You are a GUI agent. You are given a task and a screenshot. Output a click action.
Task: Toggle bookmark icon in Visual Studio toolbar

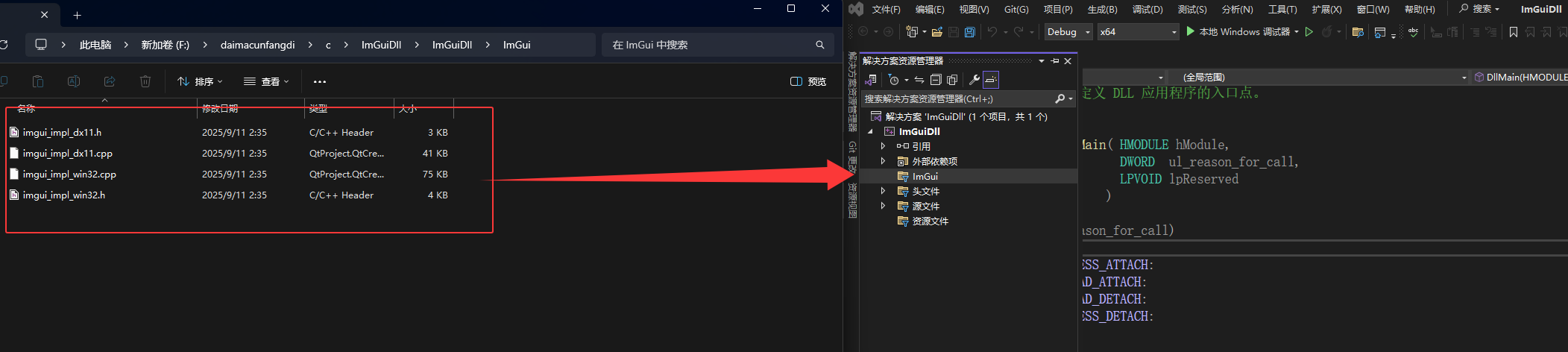1514,32
